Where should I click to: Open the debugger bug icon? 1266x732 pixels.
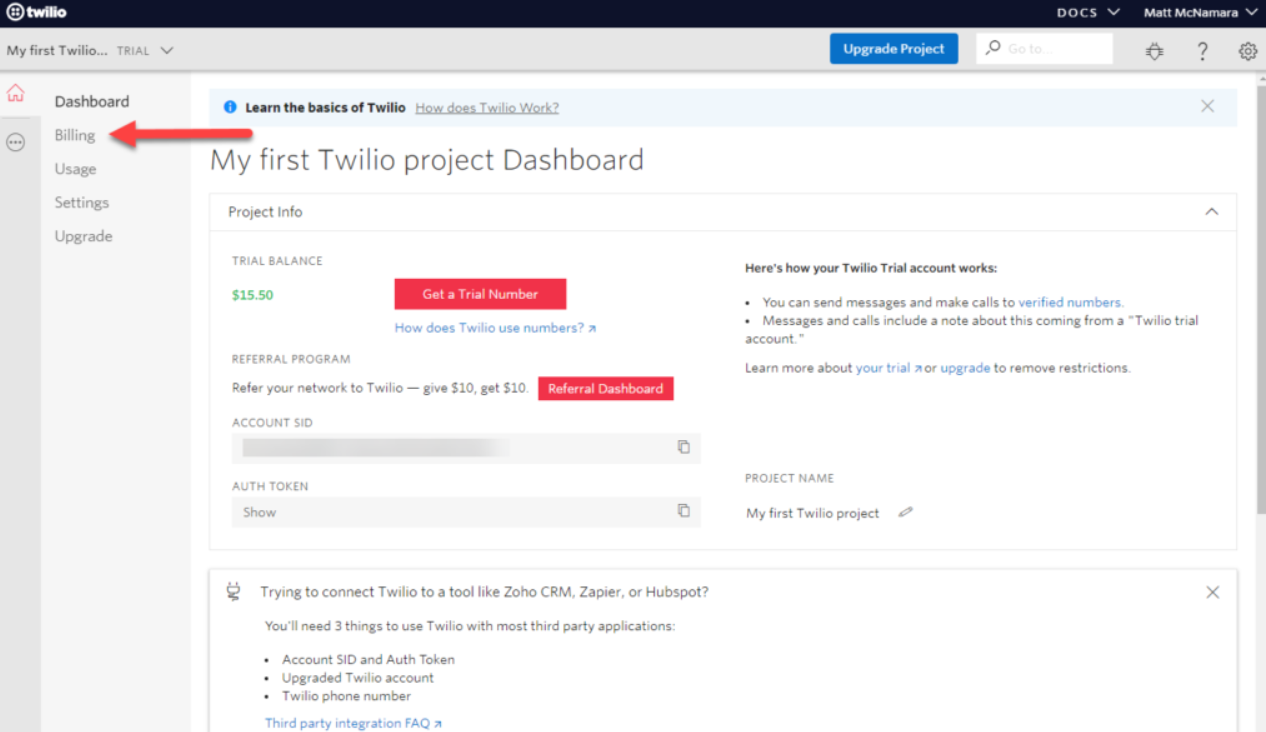(1155, 51)
